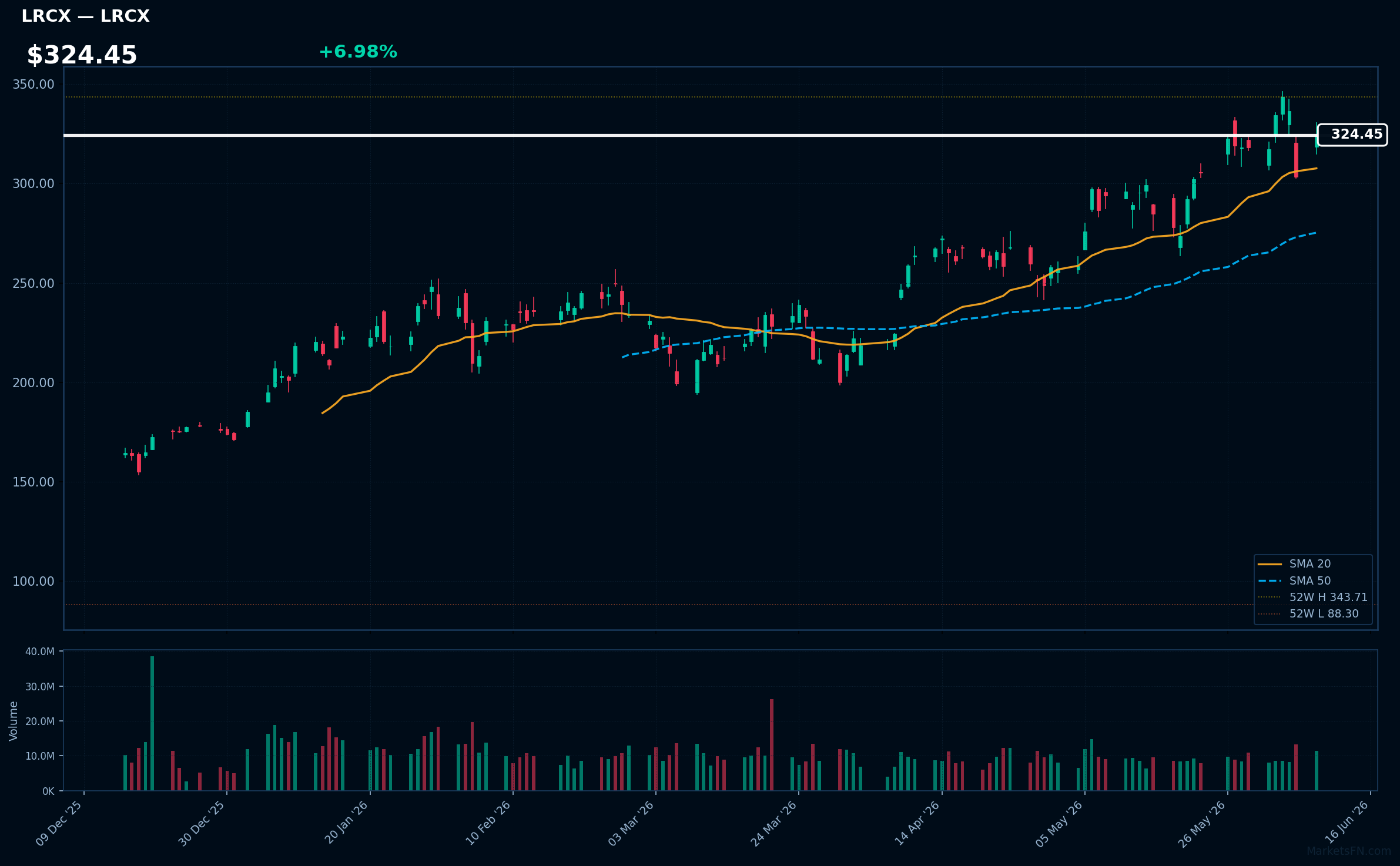Click the tall red volume bar in late March
The height and width of the screenshot is (866, 1400).
[772, 745]
